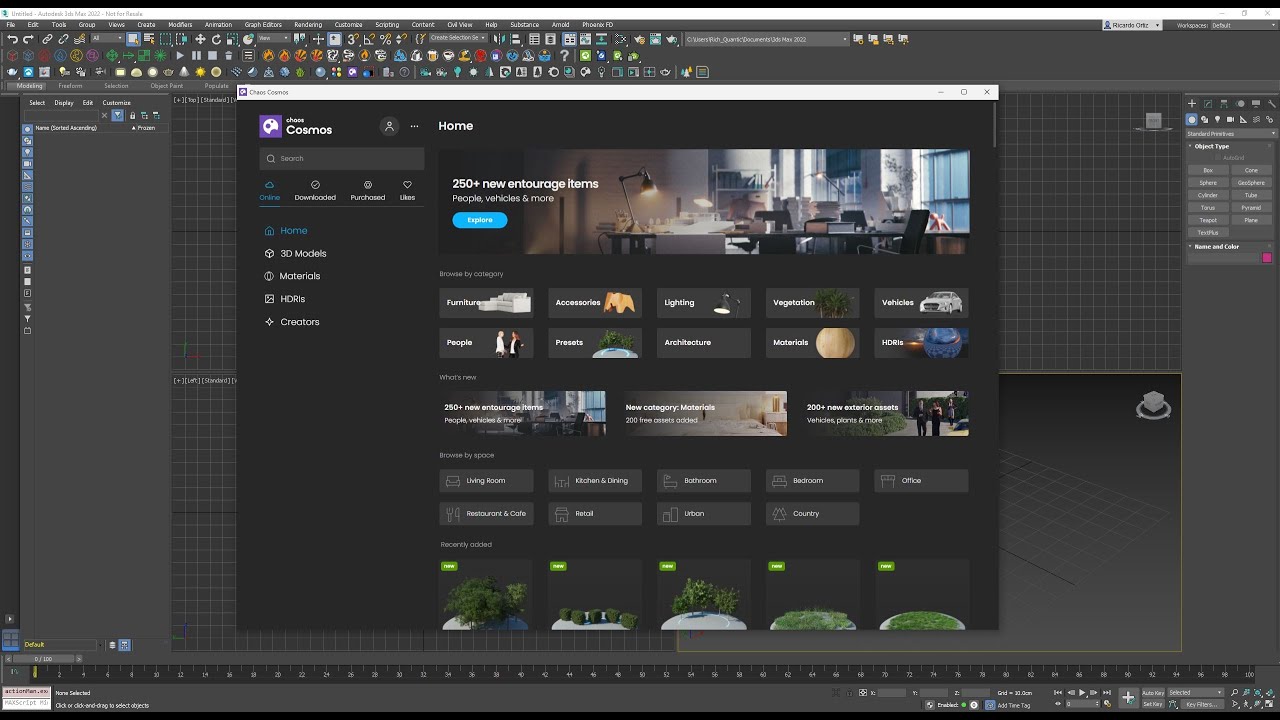Viewport: 1280px width, 720px height.
Task: Create a Teapot primitive button
Action: [x=1208, y=220]
